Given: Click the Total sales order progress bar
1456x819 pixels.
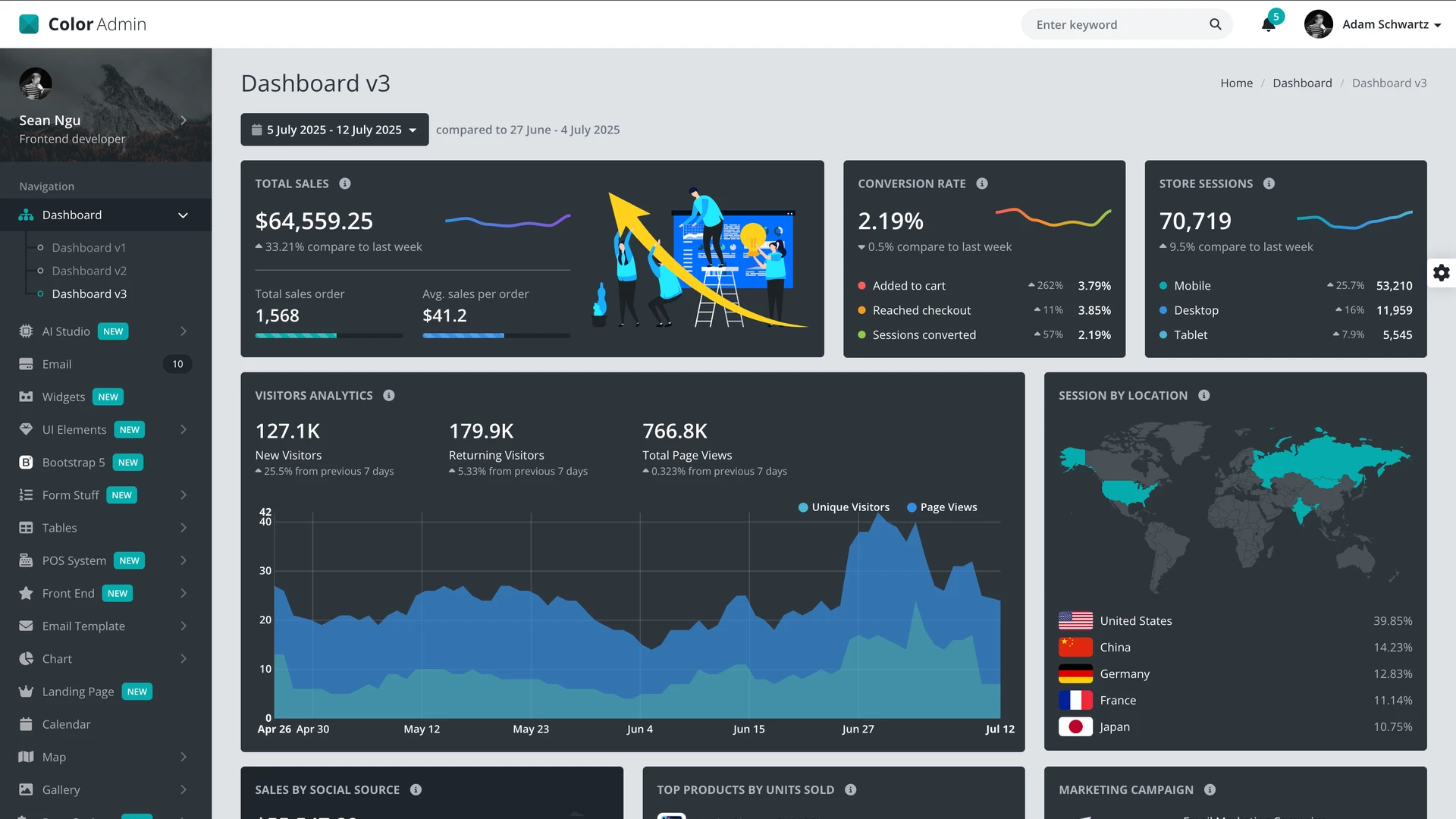Looking at the screenshot, I should (329, 335).
